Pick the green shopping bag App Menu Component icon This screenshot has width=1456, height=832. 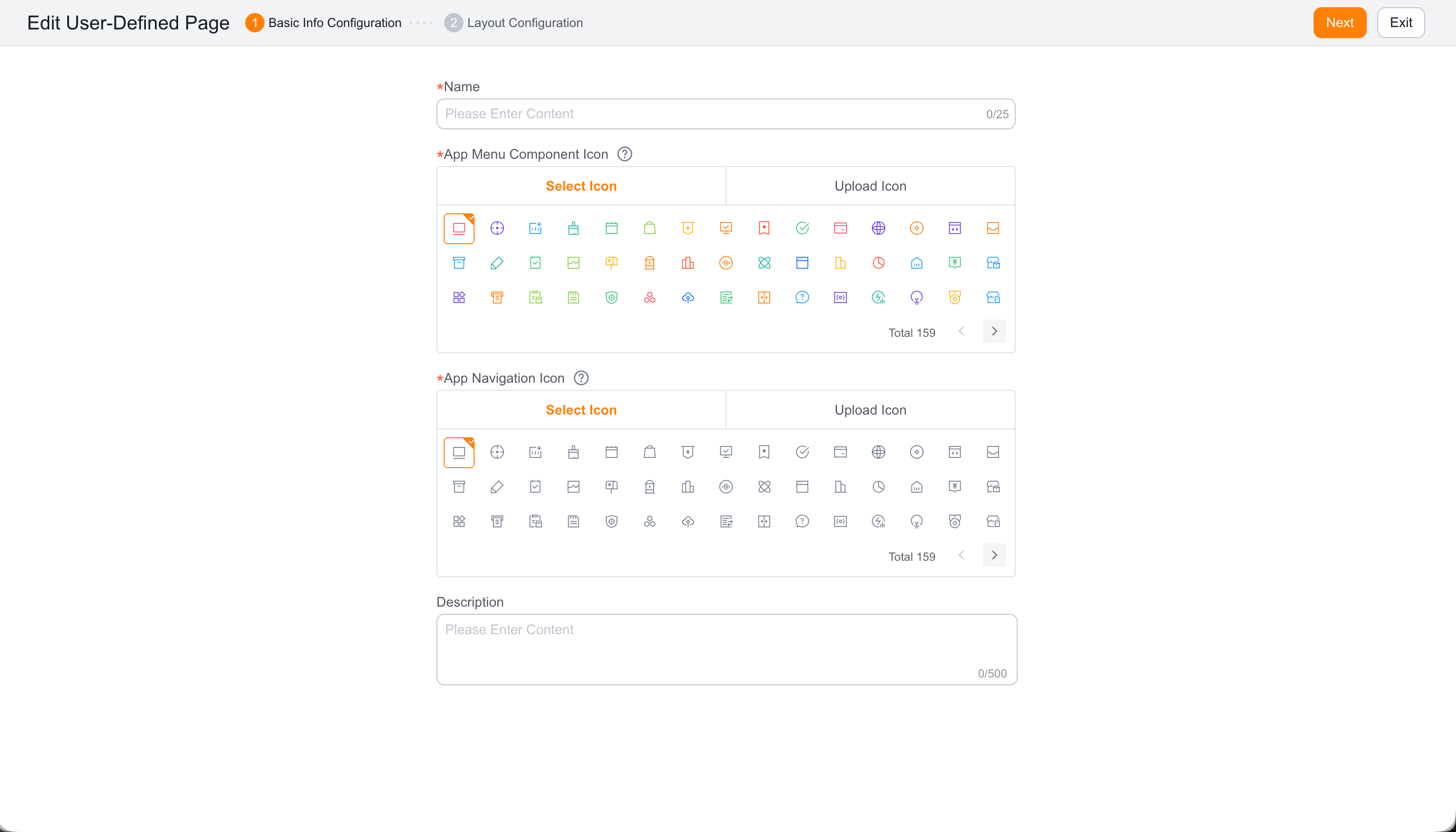click(x=650, y=229)
